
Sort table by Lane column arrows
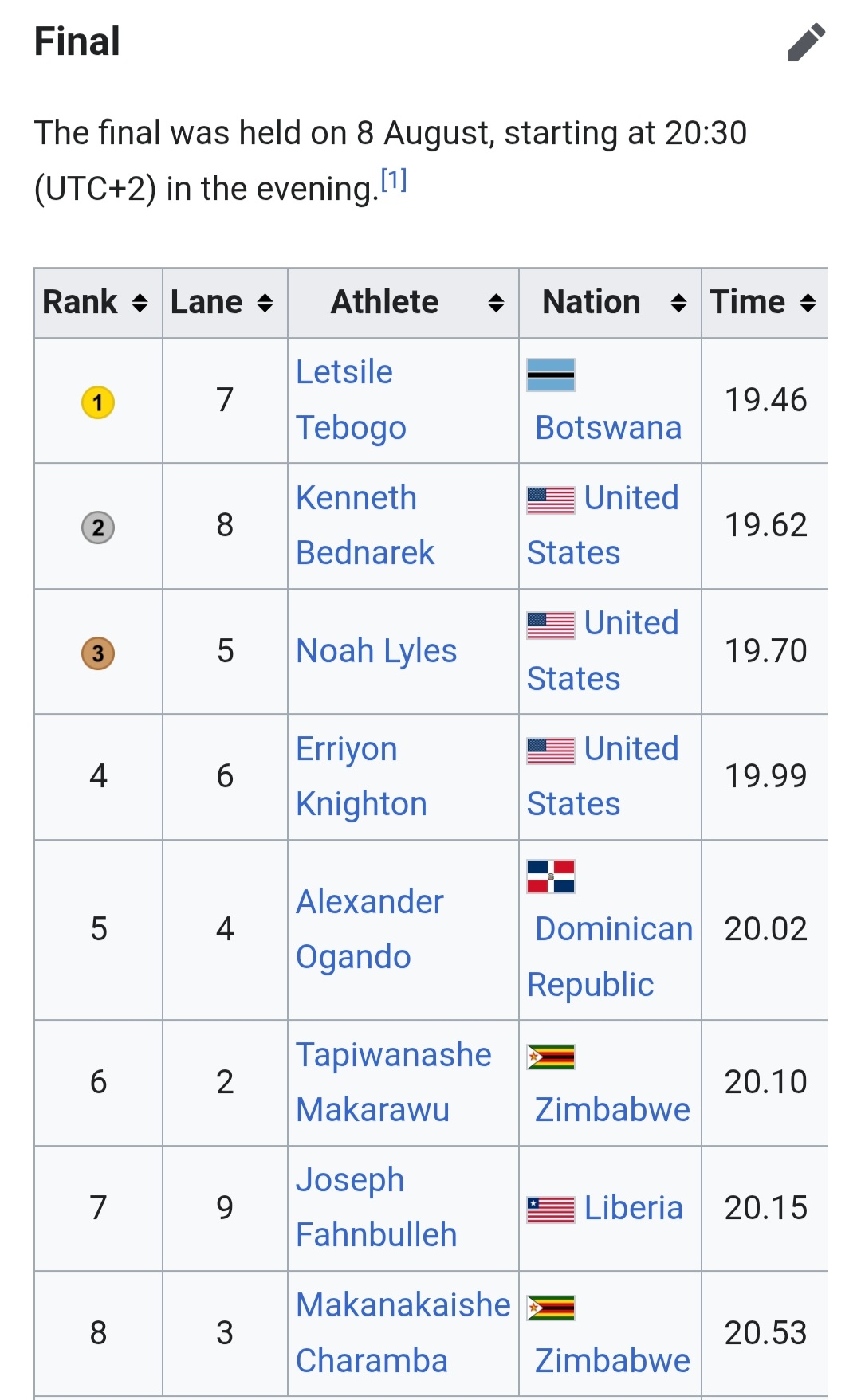[x=265, y=303]
